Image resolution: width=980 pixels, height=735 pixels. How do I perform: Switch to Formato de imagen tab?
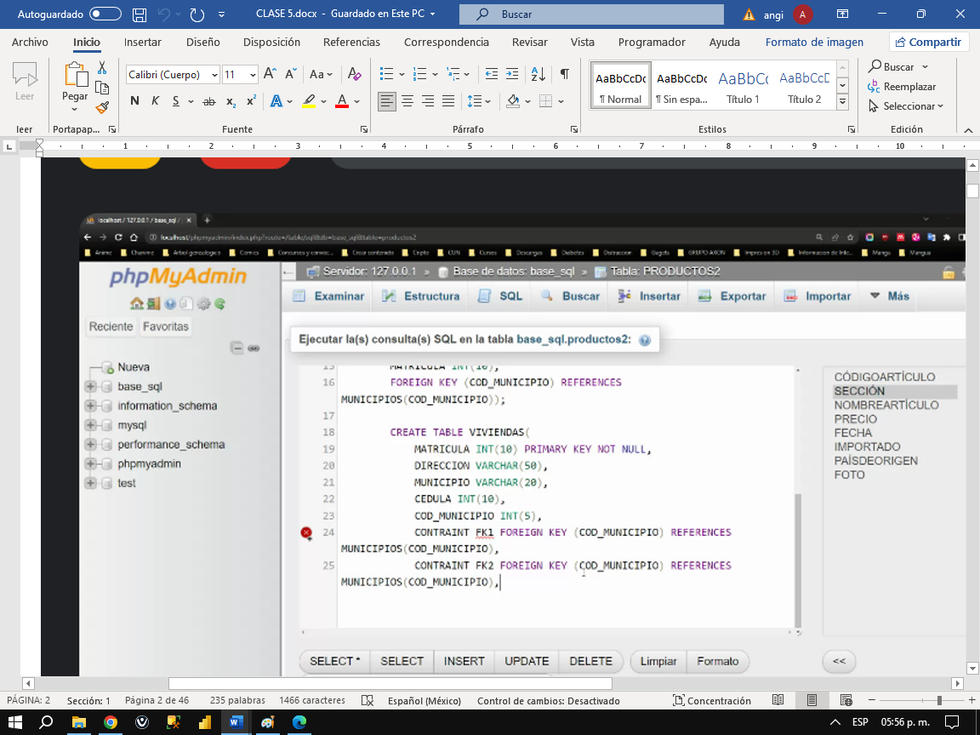814,42
